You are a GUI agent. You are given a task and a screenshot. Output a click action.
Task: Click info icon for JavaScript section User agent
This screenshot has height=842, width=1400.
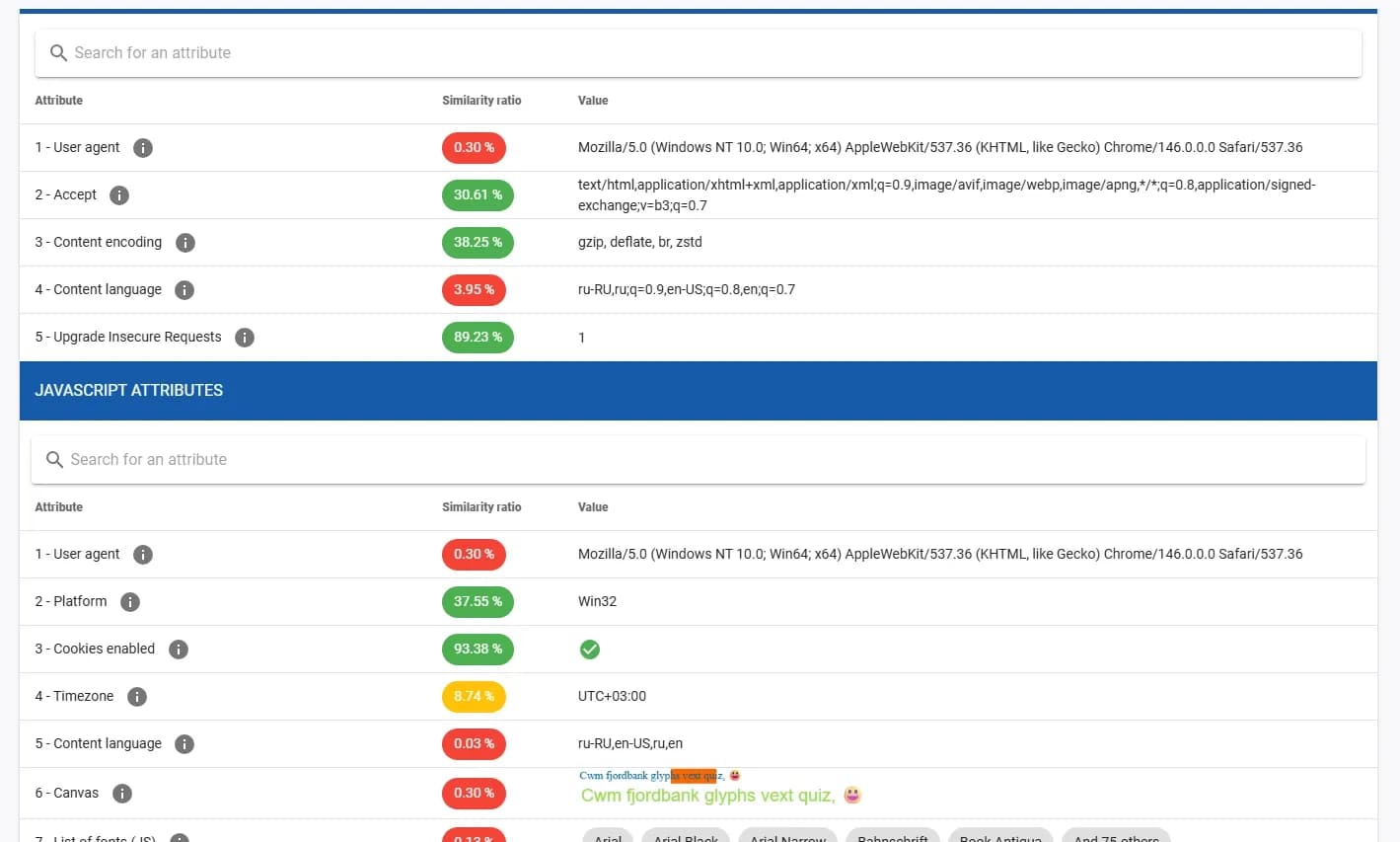pyautogui.click(x=143, y=555)
